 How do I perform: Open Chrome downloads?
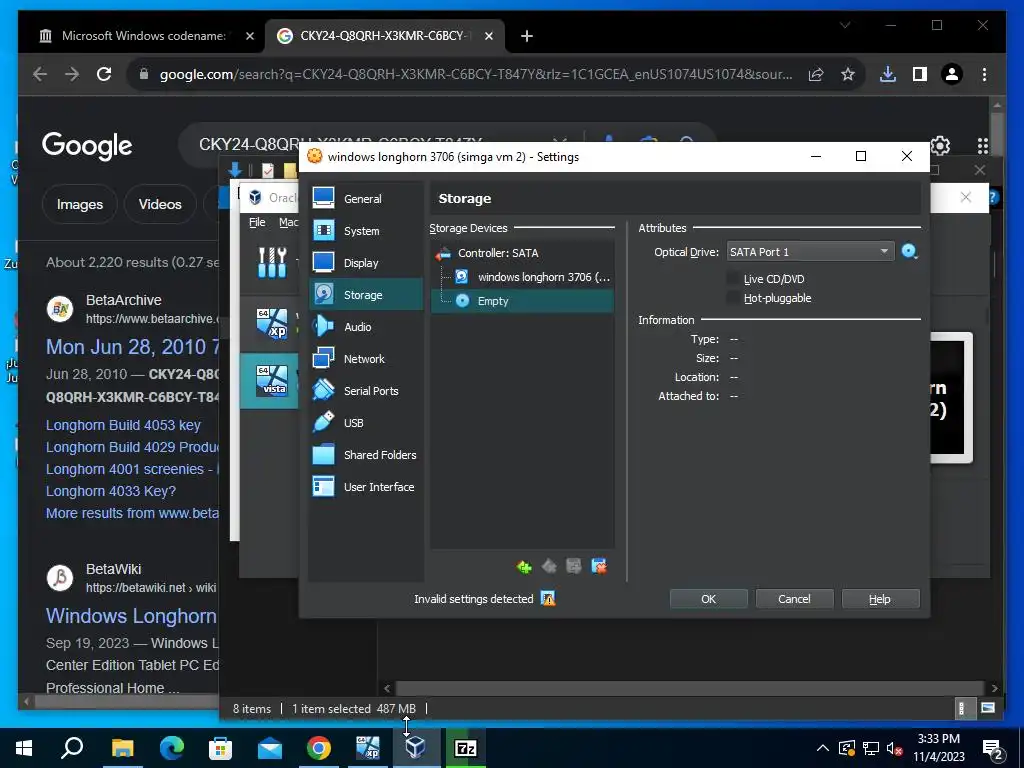(x=888, y=74)
